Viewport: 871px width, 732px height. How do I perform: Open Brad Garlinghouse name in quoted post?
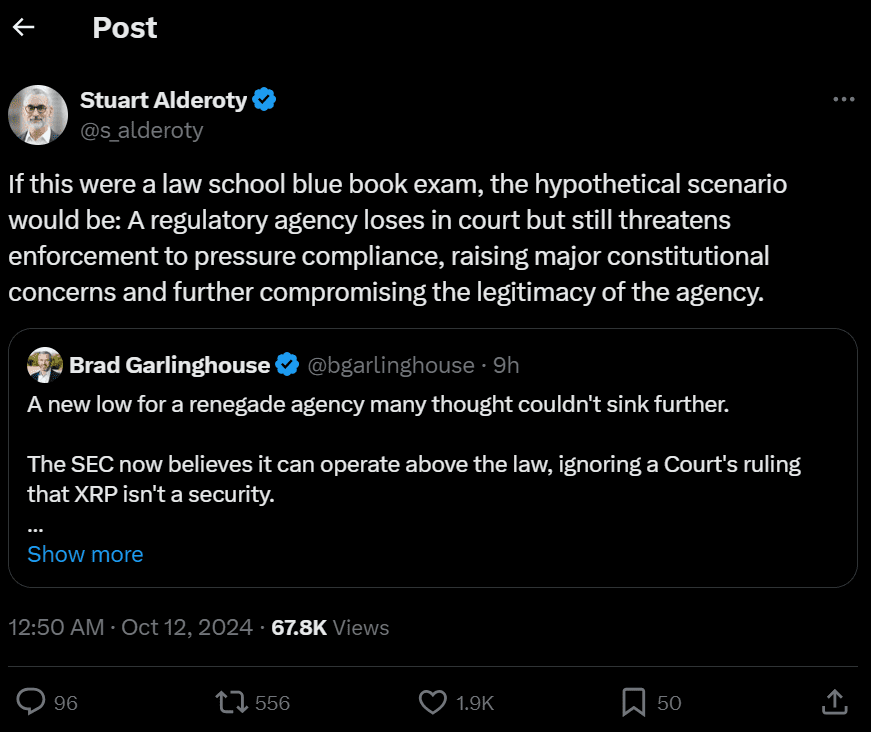click(169, 365)
